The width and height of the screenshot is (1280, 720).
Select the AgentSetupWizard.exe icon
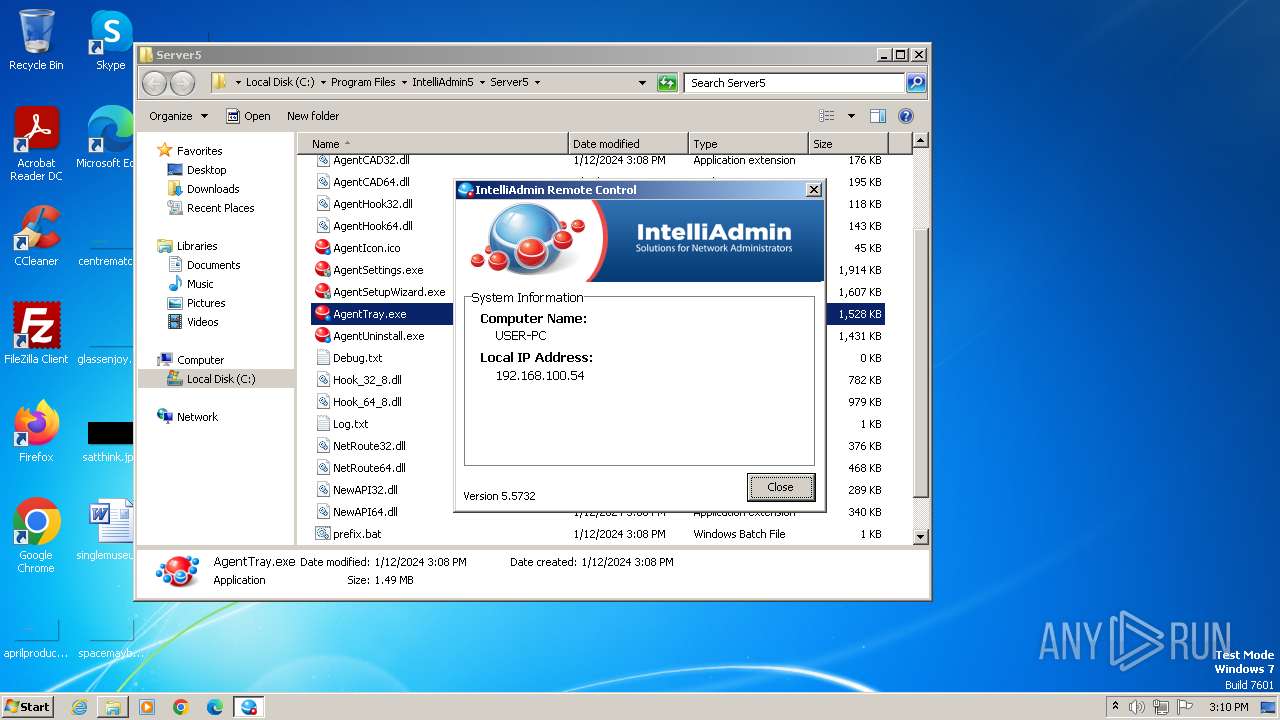click(323, 292)
